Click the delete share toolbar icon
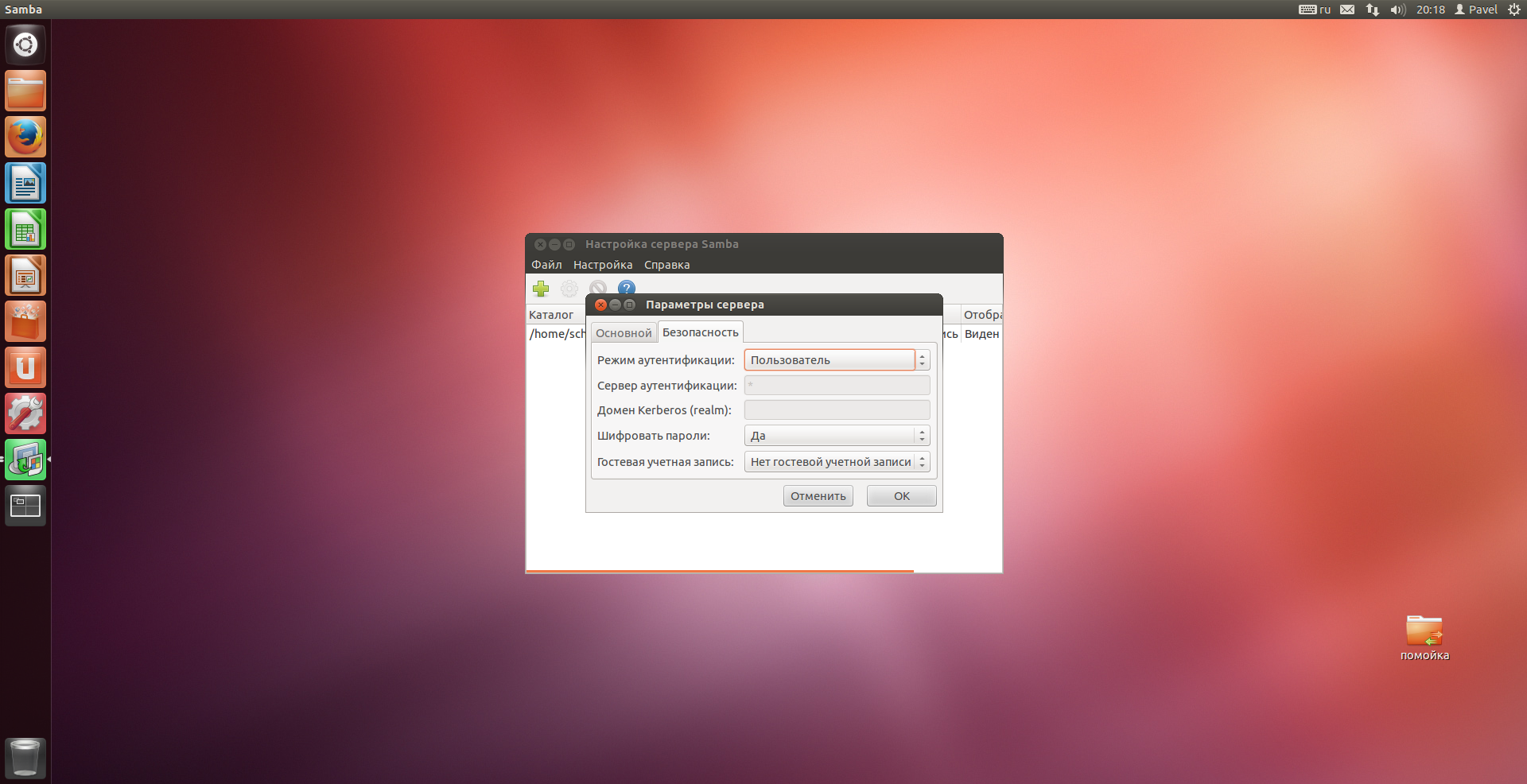1527x784 pixels. (x=598, y=288)
